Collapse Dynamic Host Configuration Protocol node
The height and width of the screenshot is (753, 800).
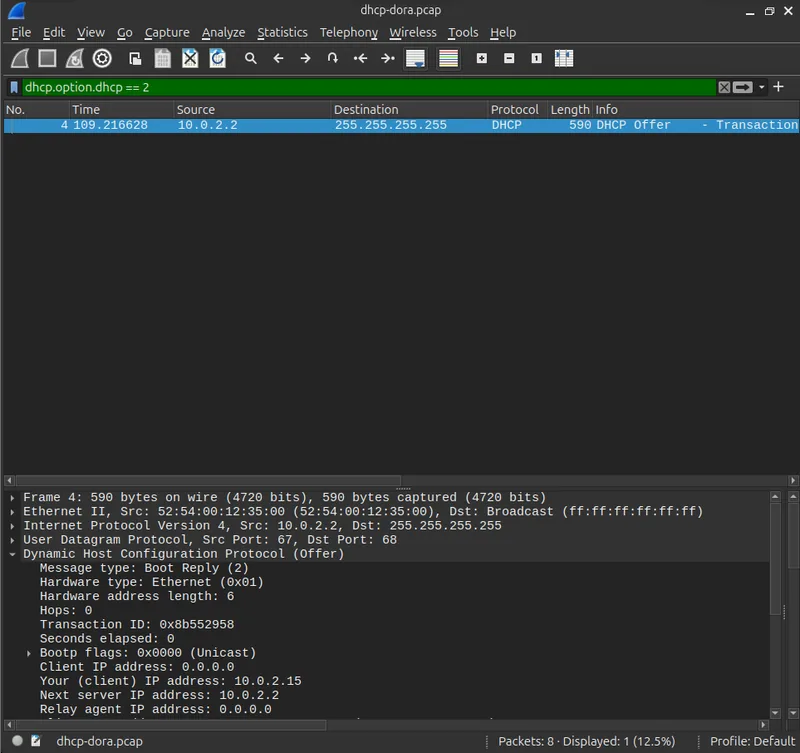pos(12,554)
